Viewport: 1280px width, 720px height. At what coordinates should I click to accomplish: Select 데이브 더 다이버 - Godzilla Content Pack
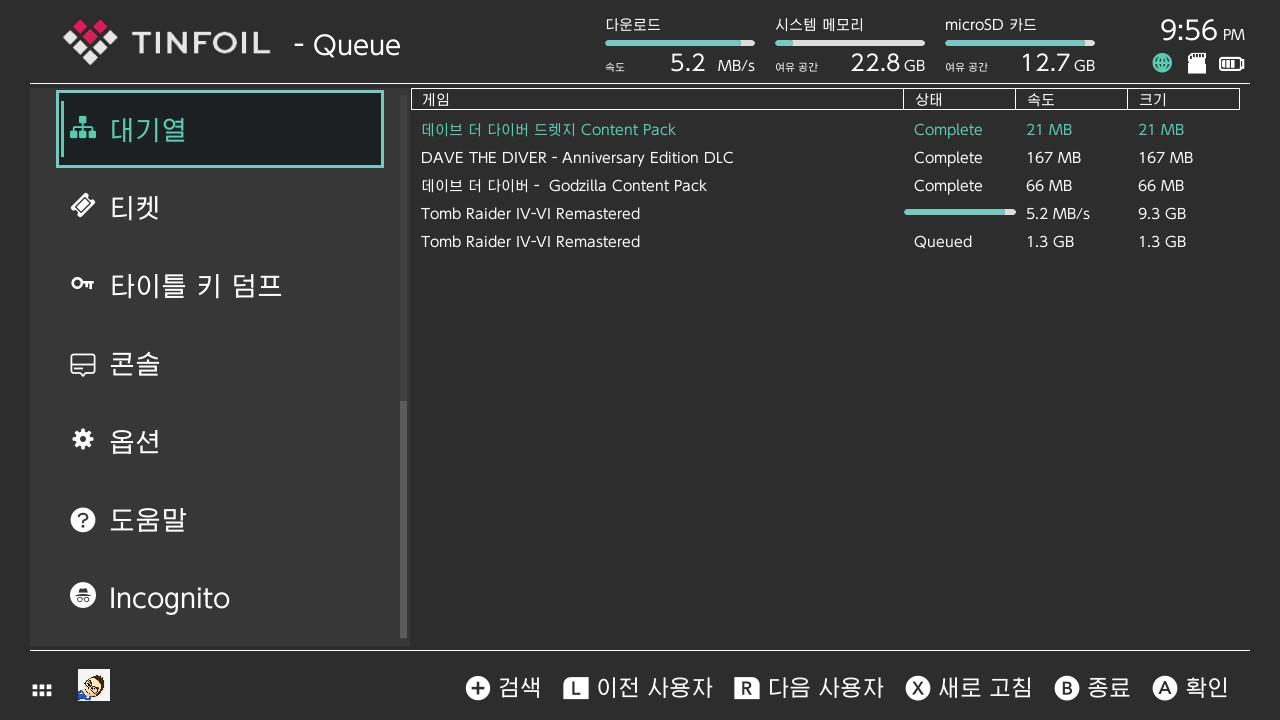point(825,186)
